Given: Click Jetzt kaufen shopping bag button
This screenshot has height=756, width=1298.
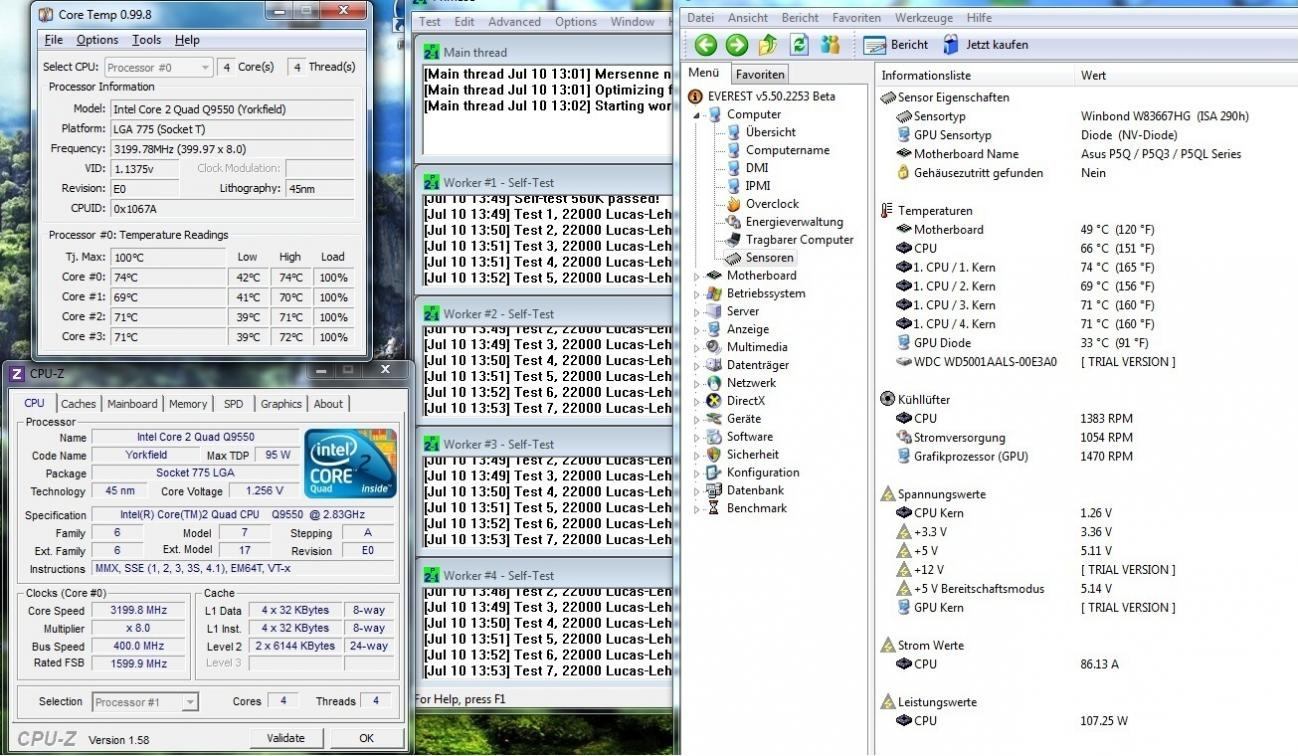Looking at the screenshot, I should (985, 44).
